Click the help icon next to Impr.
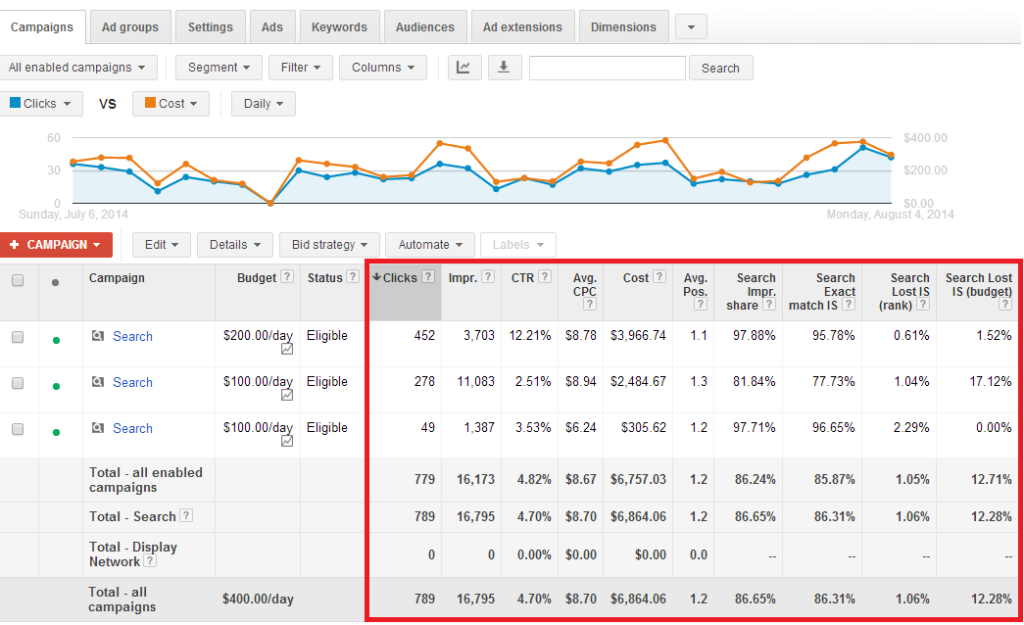 pos(487,278)
